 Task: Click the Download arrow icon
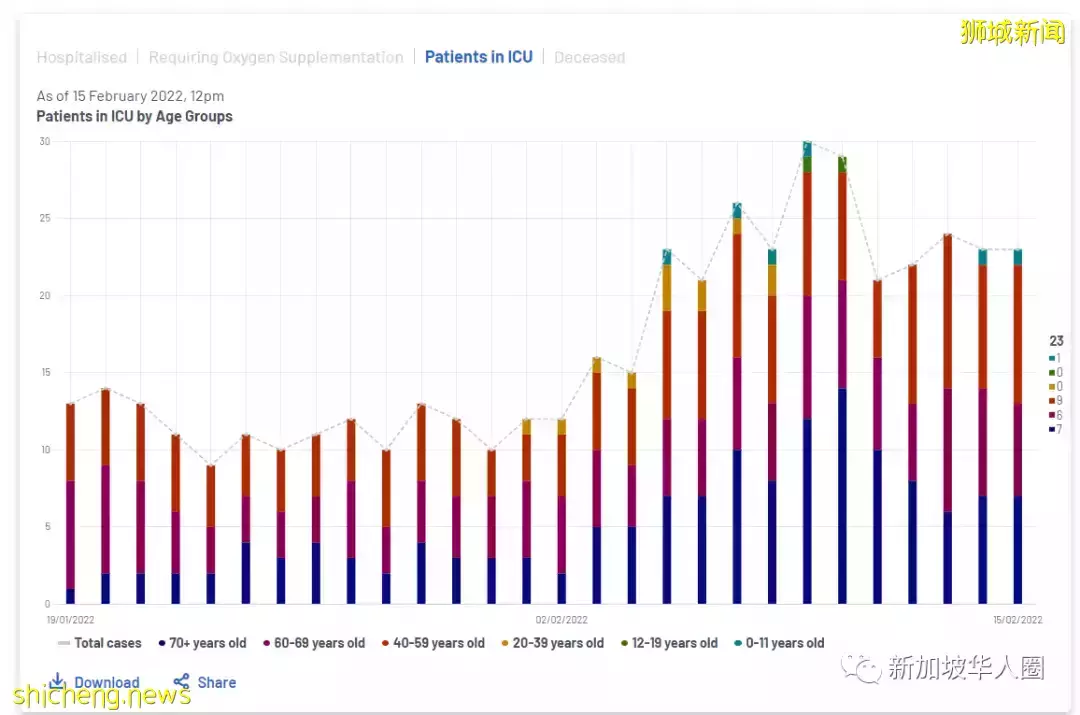click(58, 682)
